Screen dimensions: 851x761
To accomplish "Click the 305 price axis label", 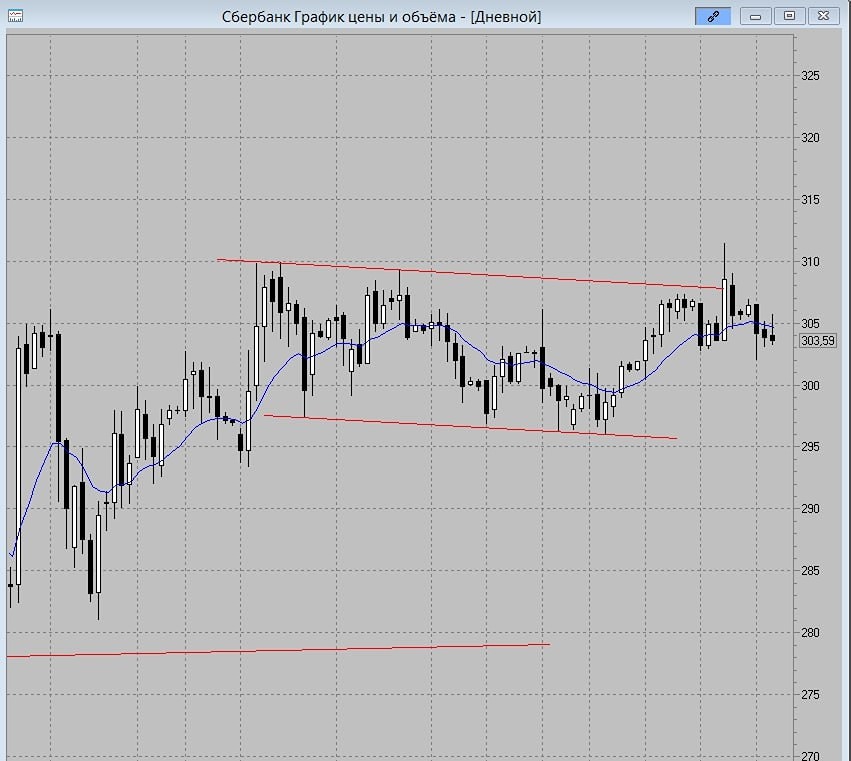I will 810,324.
